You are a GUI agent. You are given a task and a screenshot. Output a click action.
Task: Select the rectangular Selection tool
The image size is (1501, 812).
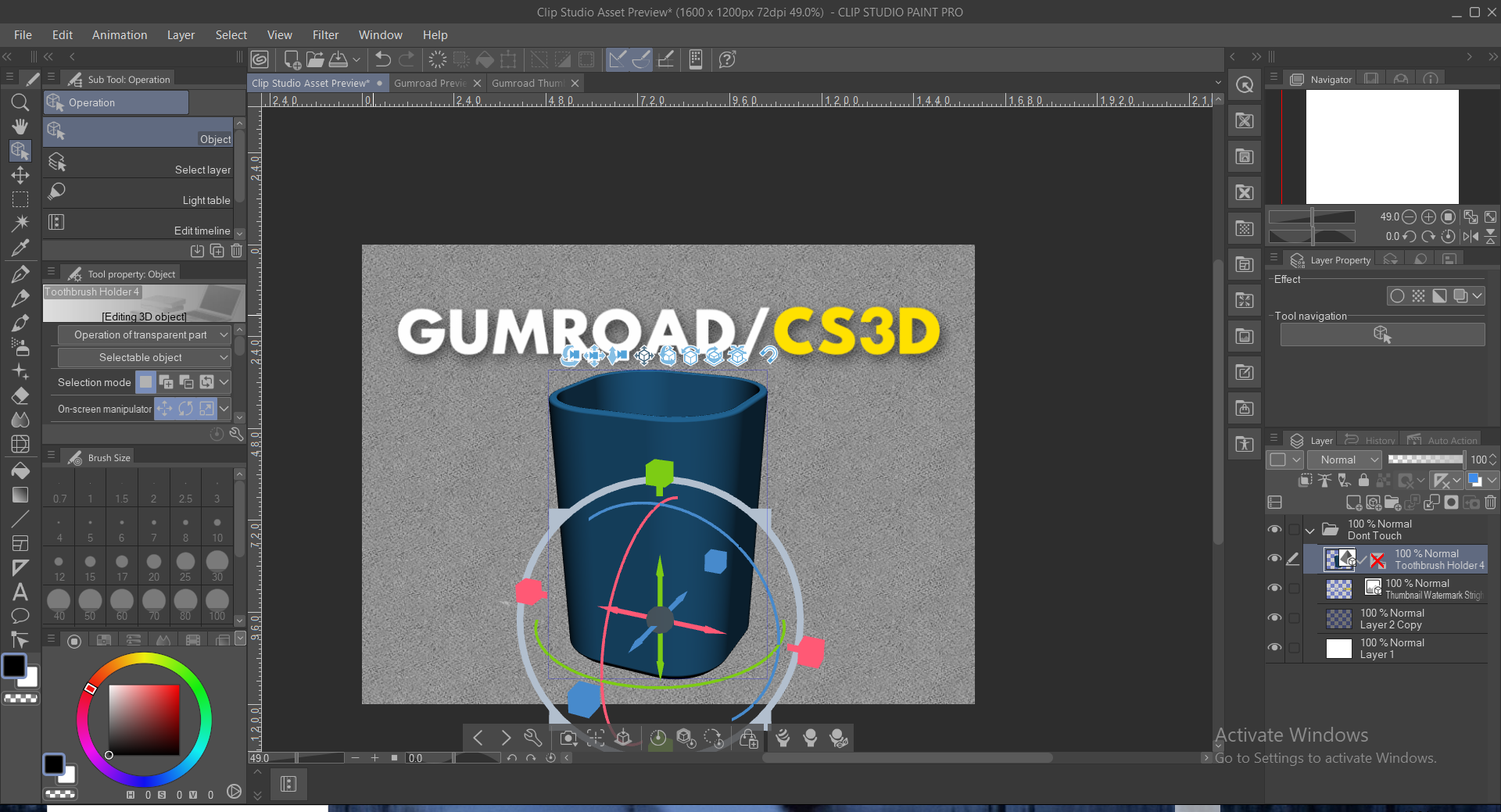click(x=20, y=199)
